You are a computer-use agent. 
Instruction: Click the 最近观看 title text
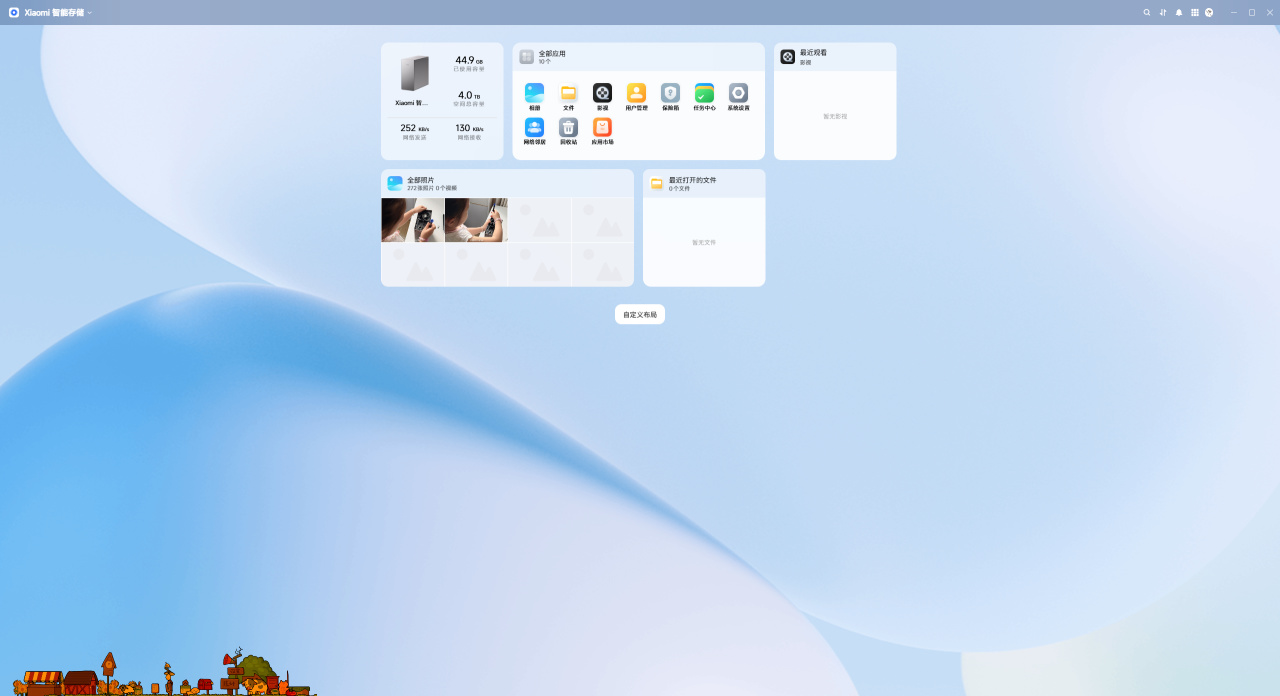tap(813, 53)
